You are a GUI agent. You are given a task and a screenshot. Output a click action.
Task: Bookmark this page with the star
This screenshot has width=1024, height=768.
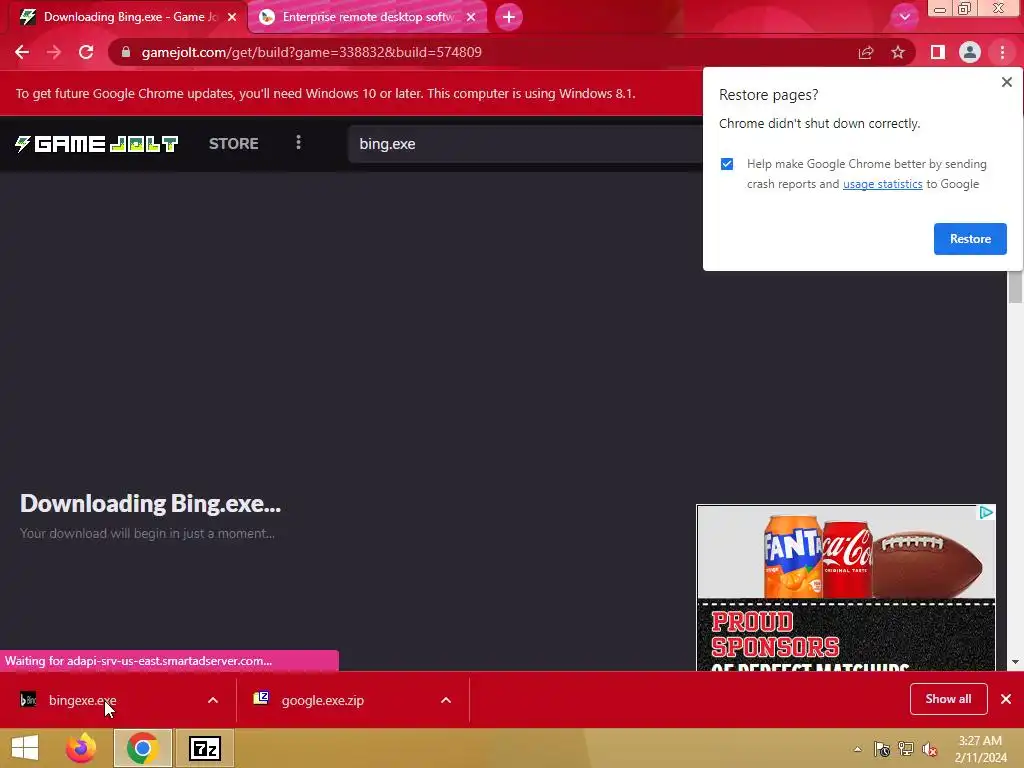point(898,52)
